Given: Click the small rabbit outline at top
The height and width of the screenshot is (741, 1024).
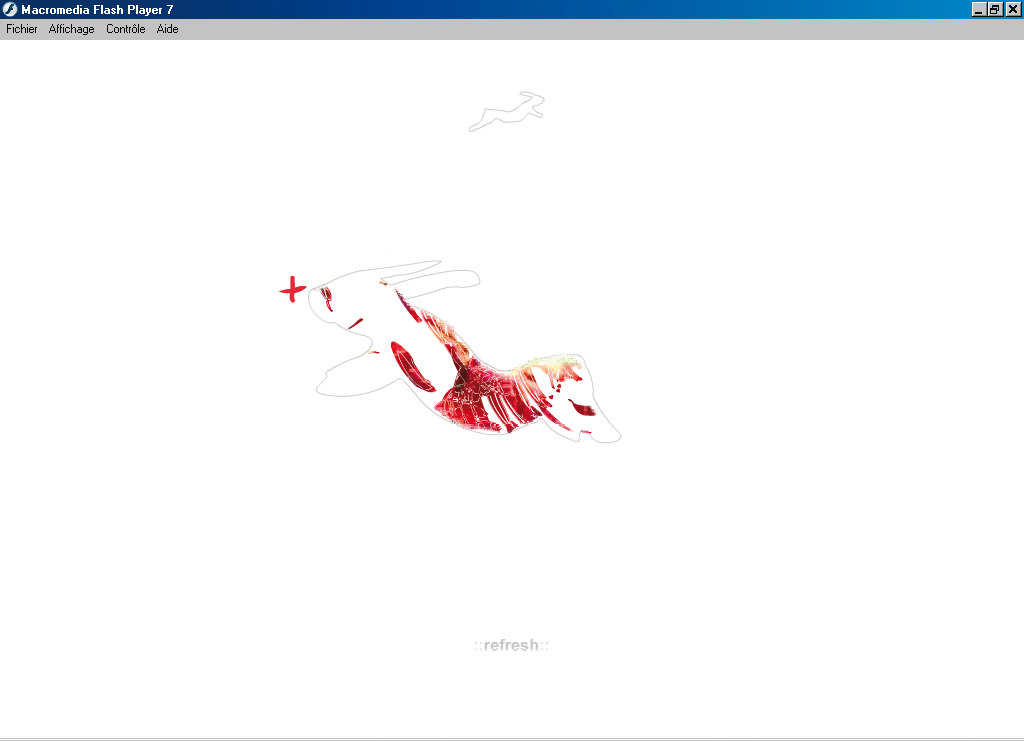Looking at the screenshot, I should (507, 112).
